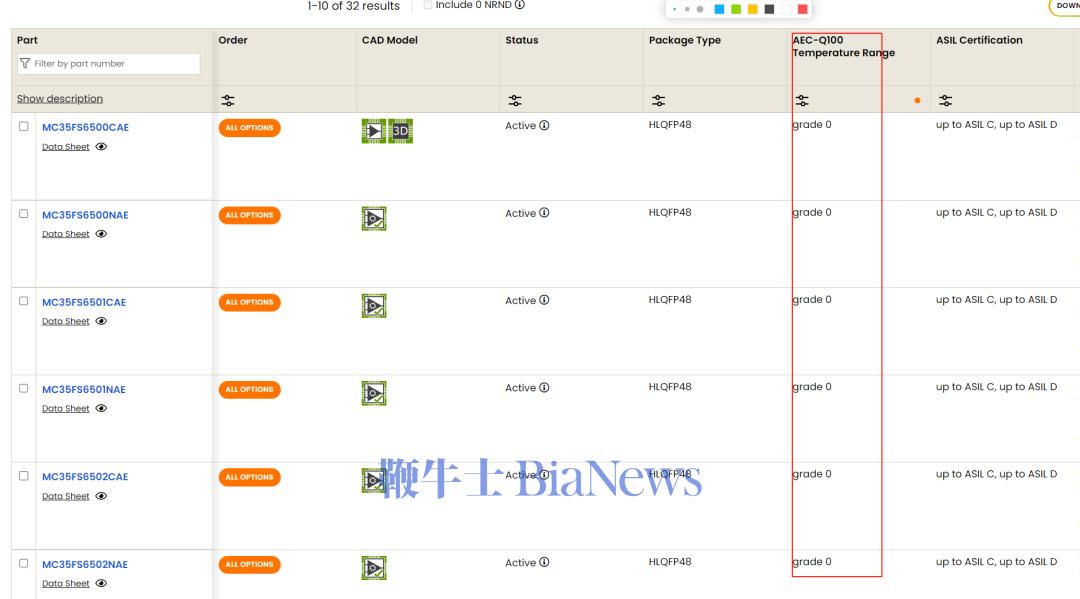Open the CAD model icon for MC35FS6500NAE
Image resolution: width=1080 pixels, height=599 pixels.
374,219
